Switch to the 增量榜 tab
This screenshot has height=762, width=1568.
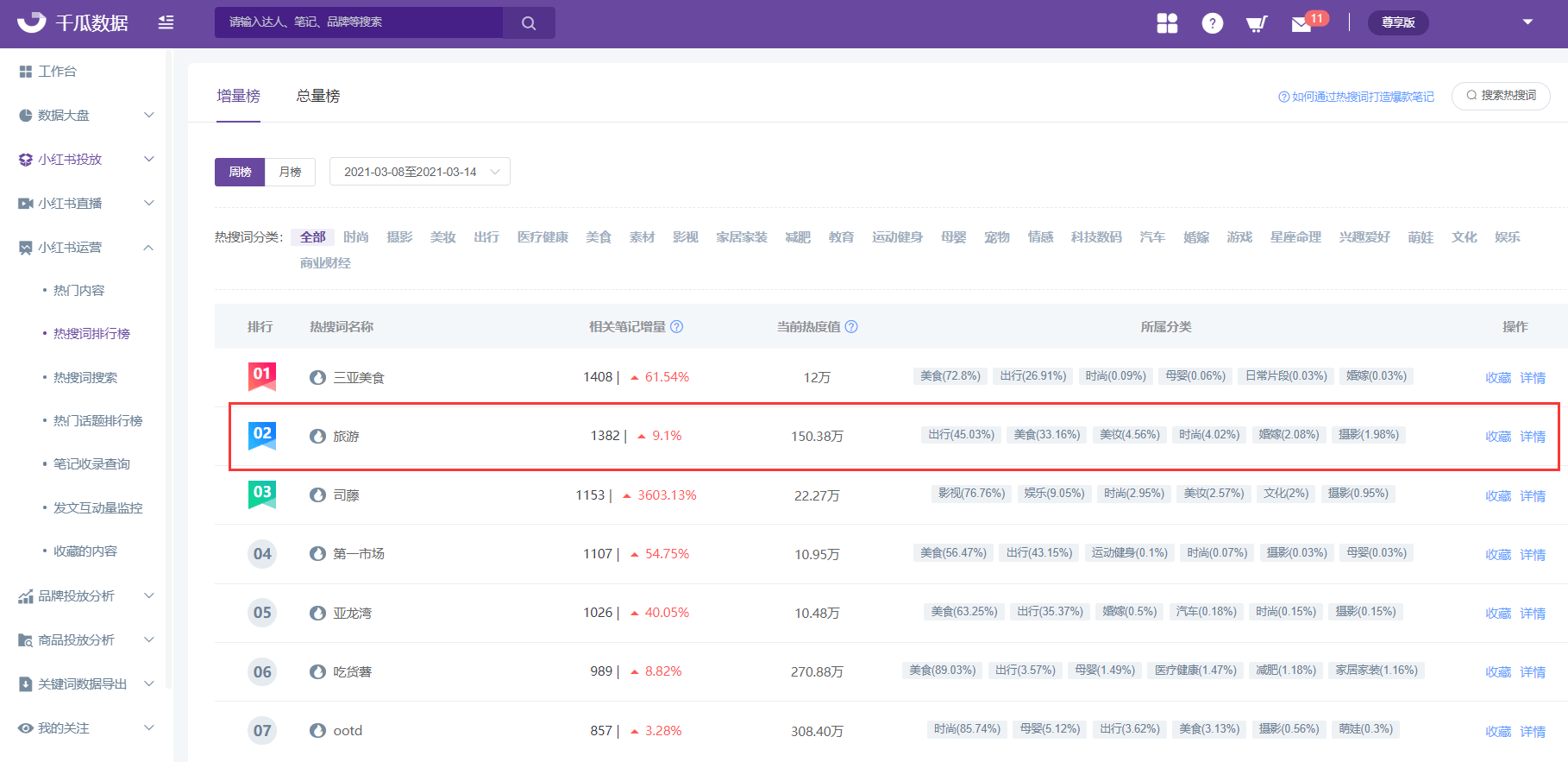click(238, 96)
